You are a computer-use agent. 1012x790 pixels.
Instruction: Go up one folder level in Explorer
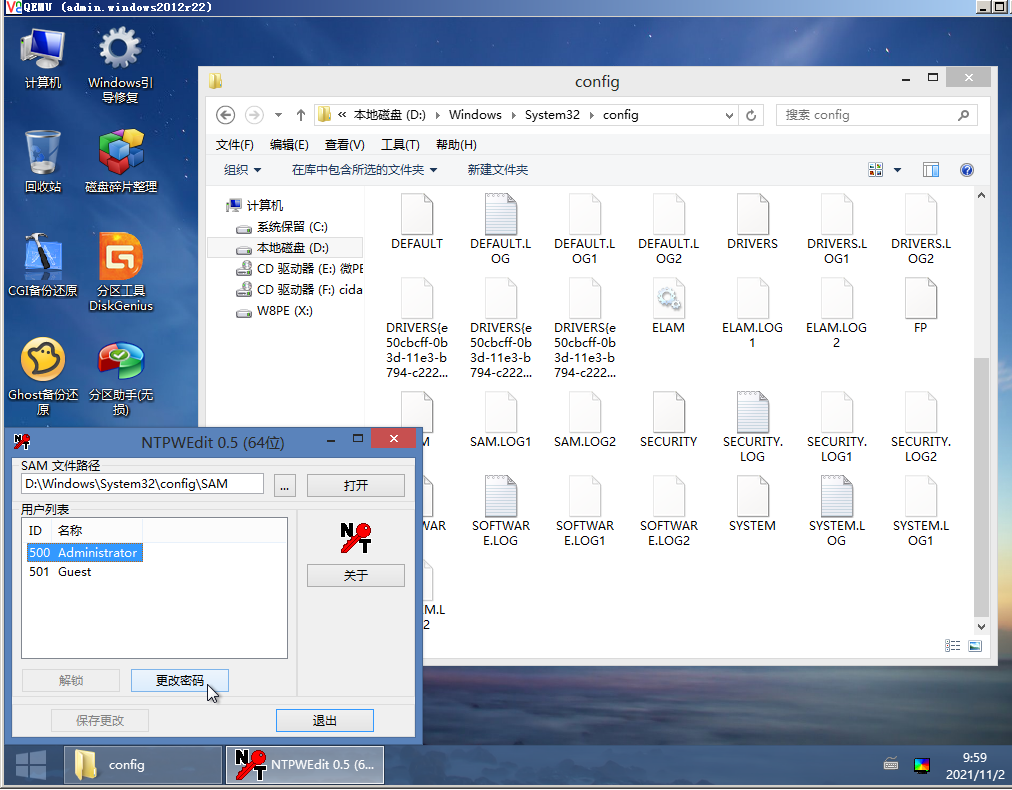tap(301, 115)
